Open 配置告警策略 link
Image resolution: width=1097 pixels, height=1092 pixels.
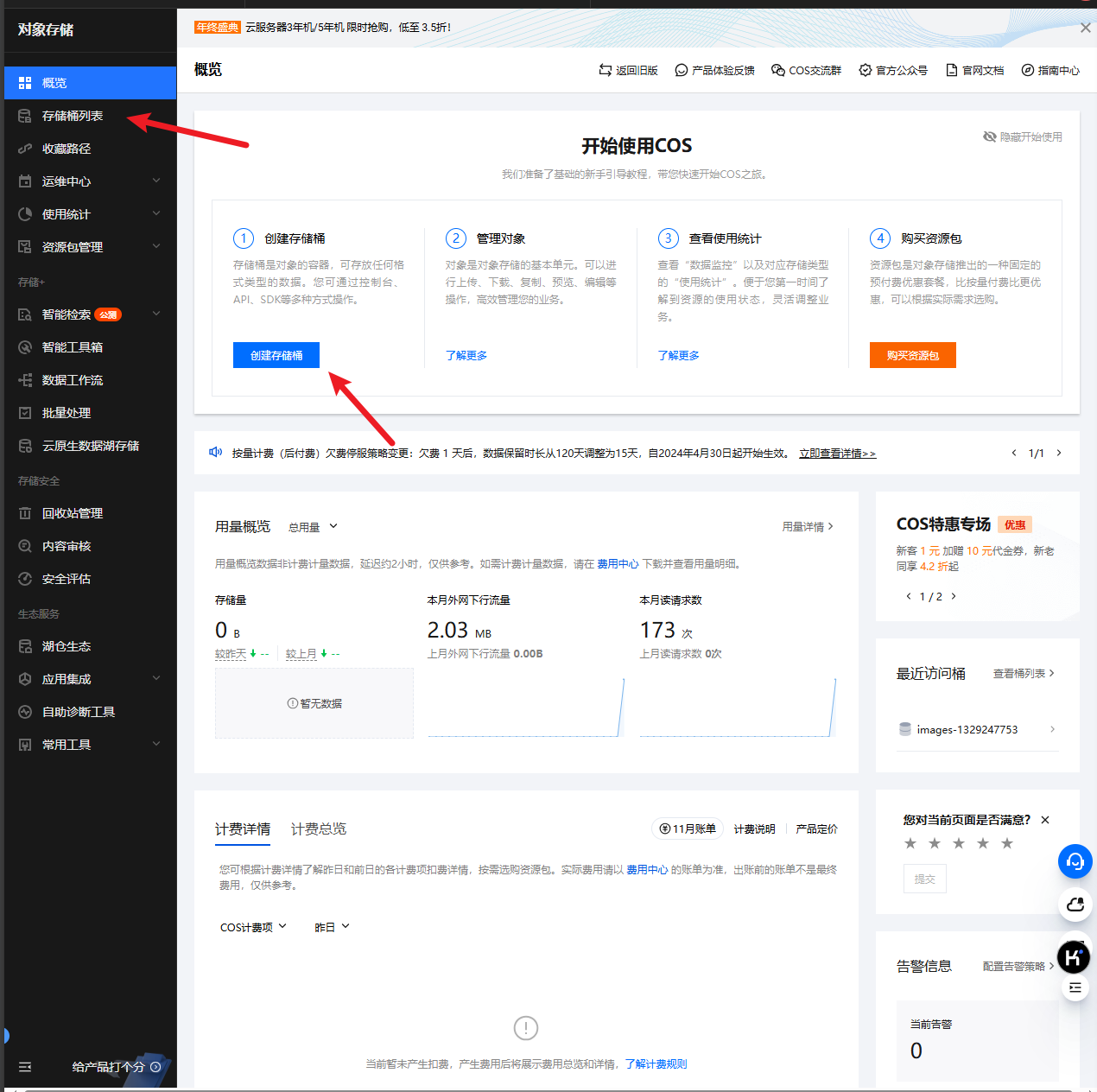coord(1018,967)
